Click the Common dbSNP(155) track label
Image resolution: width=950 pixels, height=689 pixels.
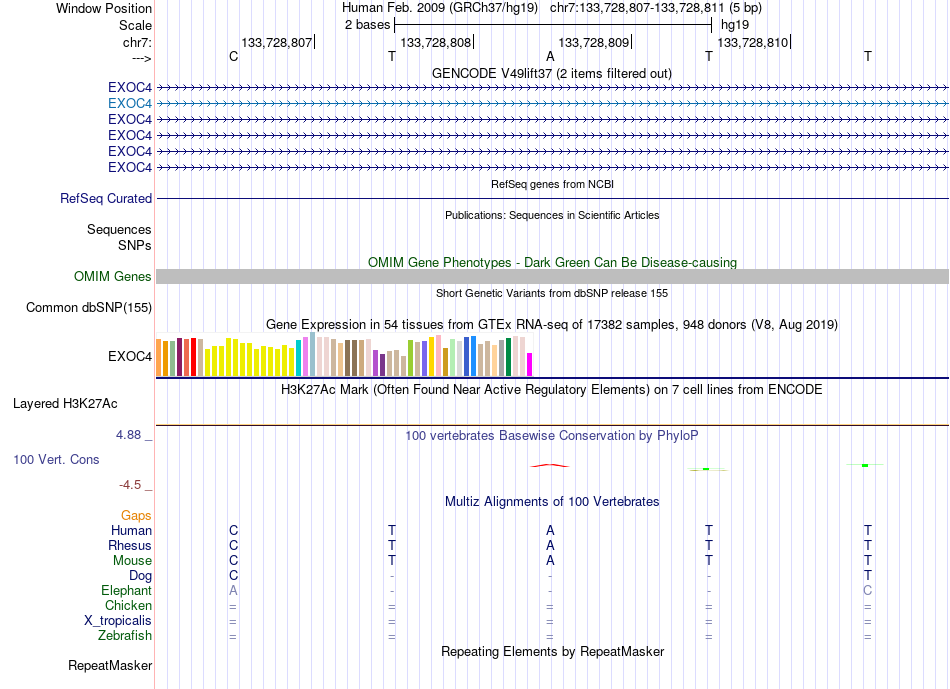coord(89,308)
